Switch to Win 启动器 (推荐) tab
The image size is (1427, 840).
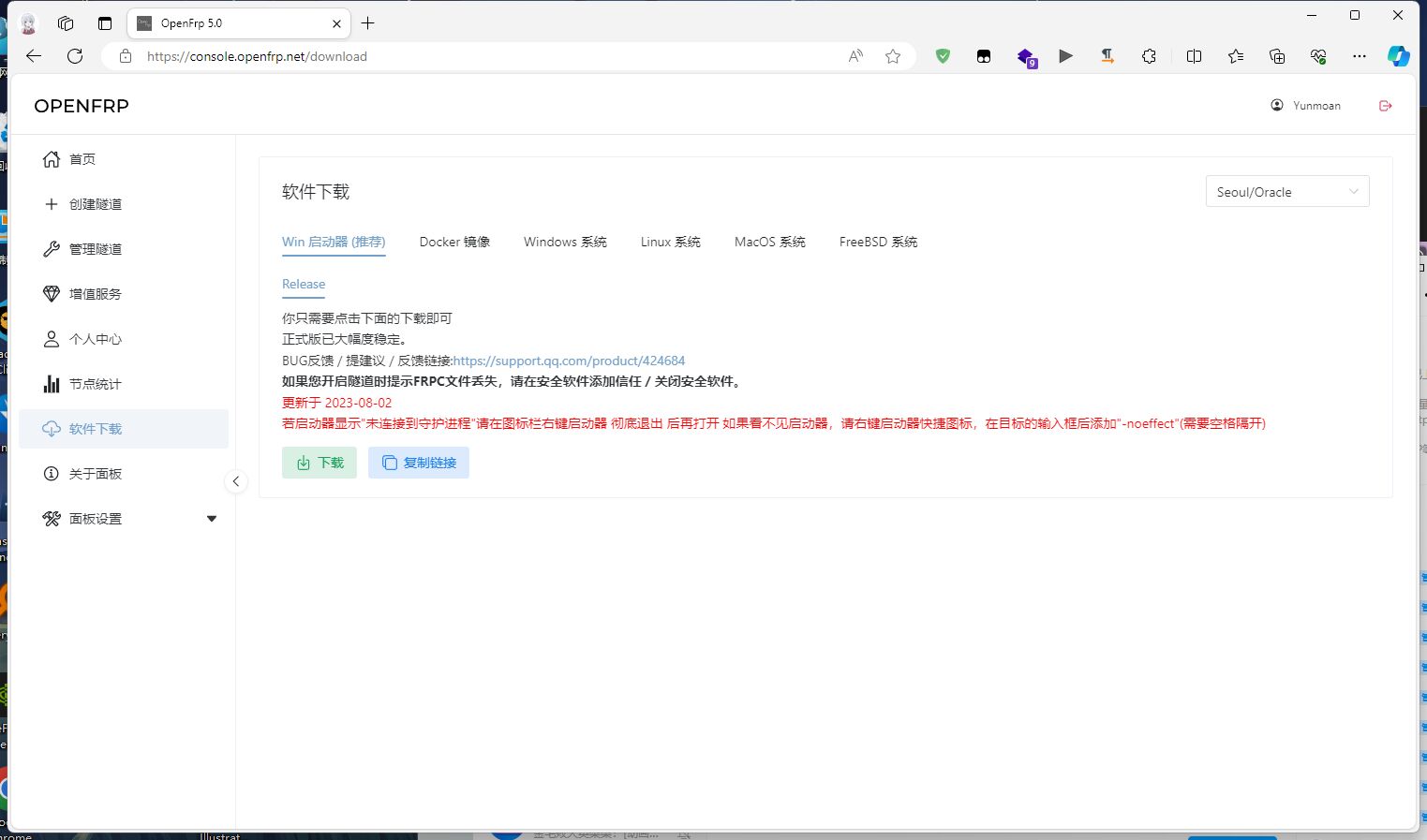(x=334, y=242)
